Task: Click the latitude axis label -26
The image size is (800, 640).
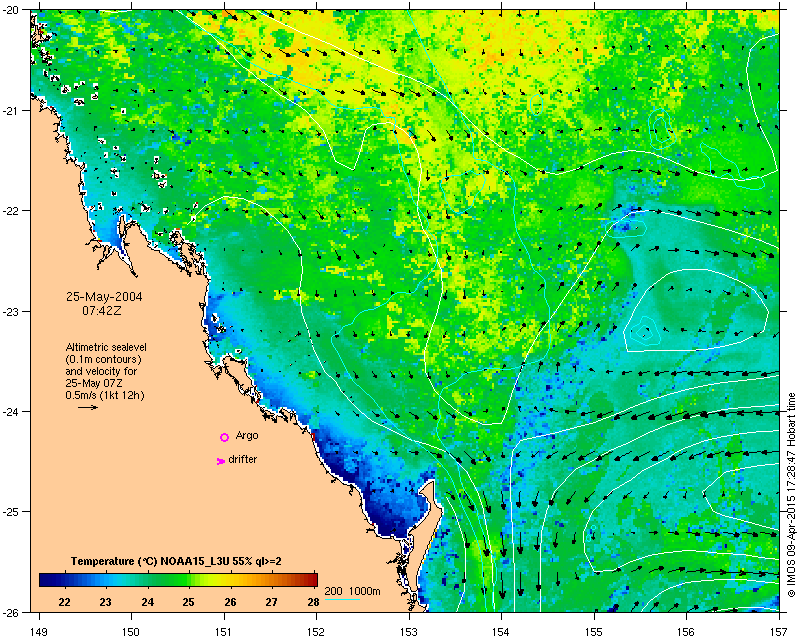Action: pos(10,612)
